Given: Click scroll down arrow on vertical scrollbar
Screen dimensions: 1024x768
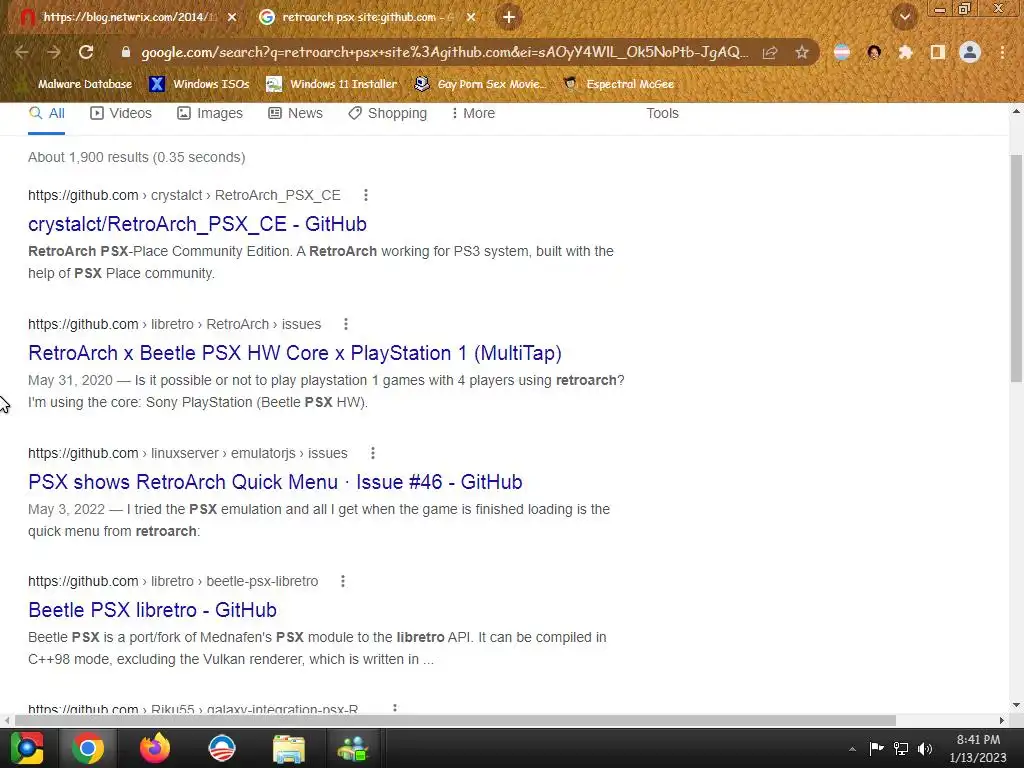Looking at the screenshot, I should tap(1016, 705).
